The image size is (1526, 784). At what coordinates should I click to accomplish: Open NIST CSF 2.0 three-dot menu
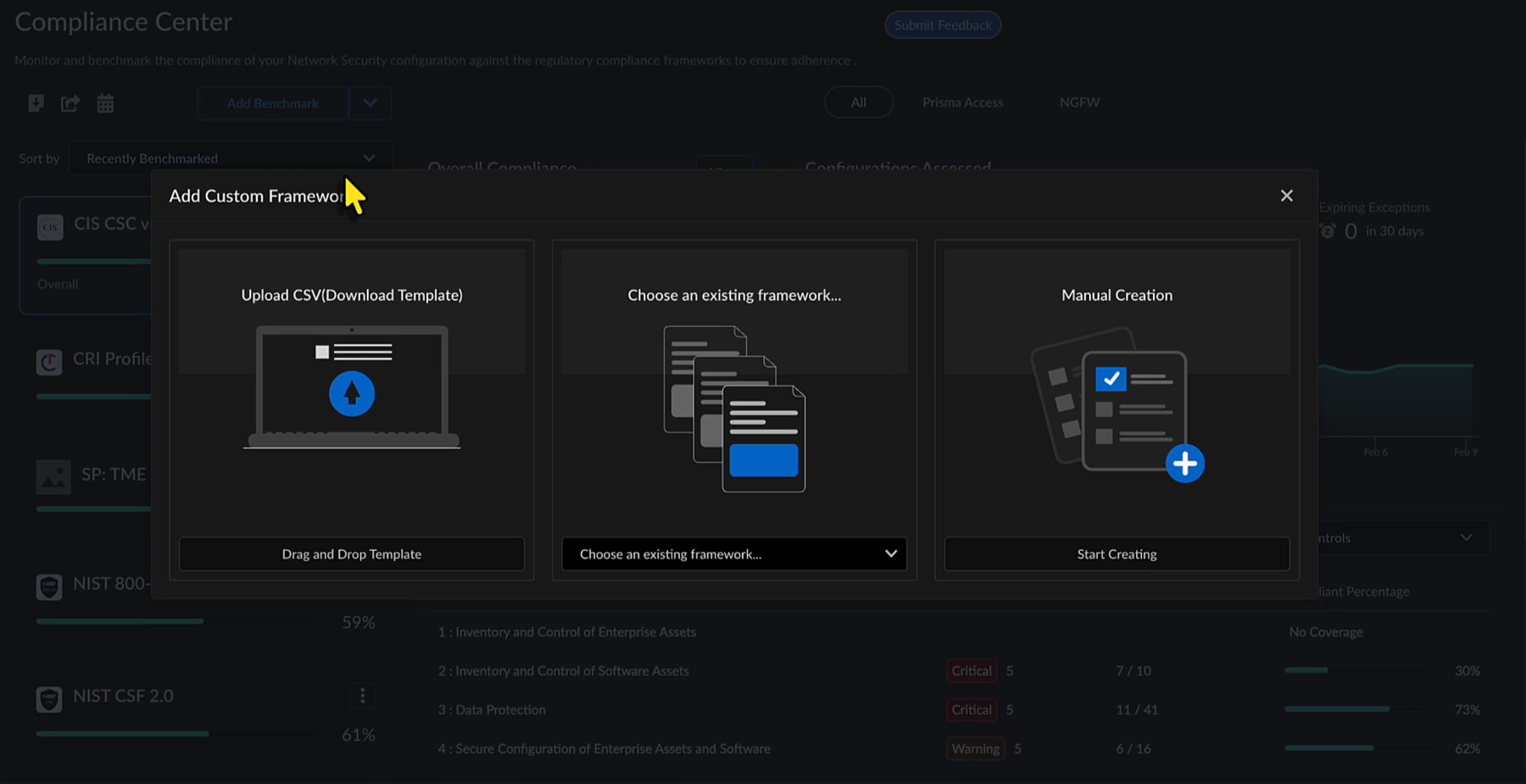pyautogui.click(x=363, y=696)
